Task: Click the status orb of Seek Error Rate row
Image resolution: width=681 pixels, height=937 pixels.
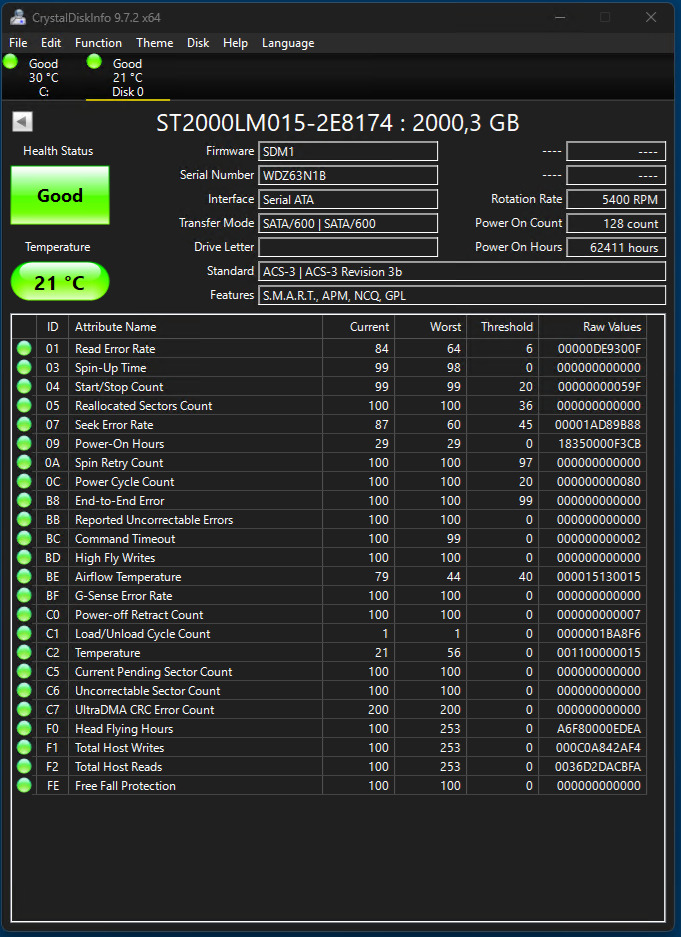Action: click(24, 425)
